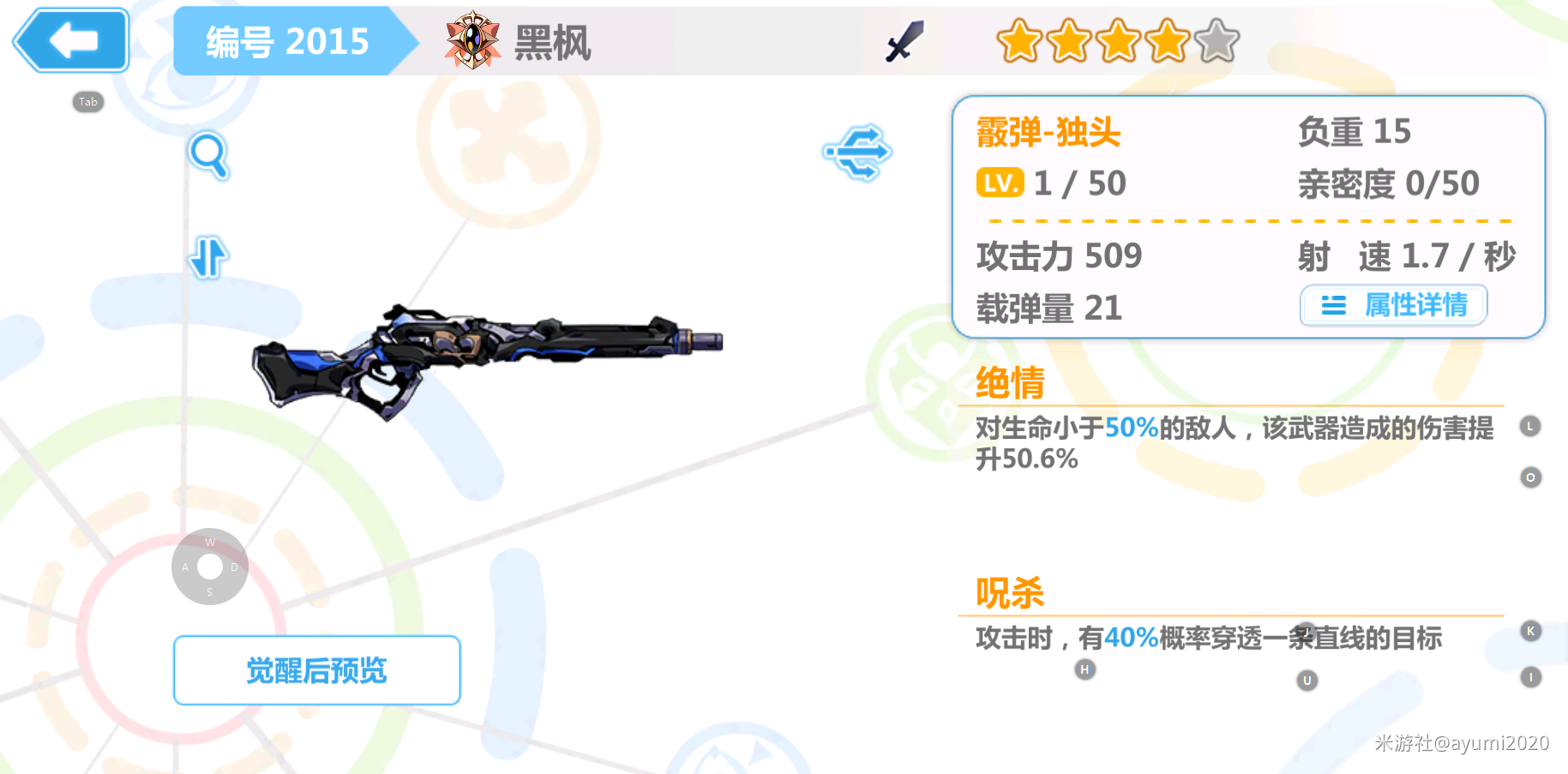Click the 绝情 skill title
The height and width of the screenshot is (774, 1568).
tap(1011, 382)
